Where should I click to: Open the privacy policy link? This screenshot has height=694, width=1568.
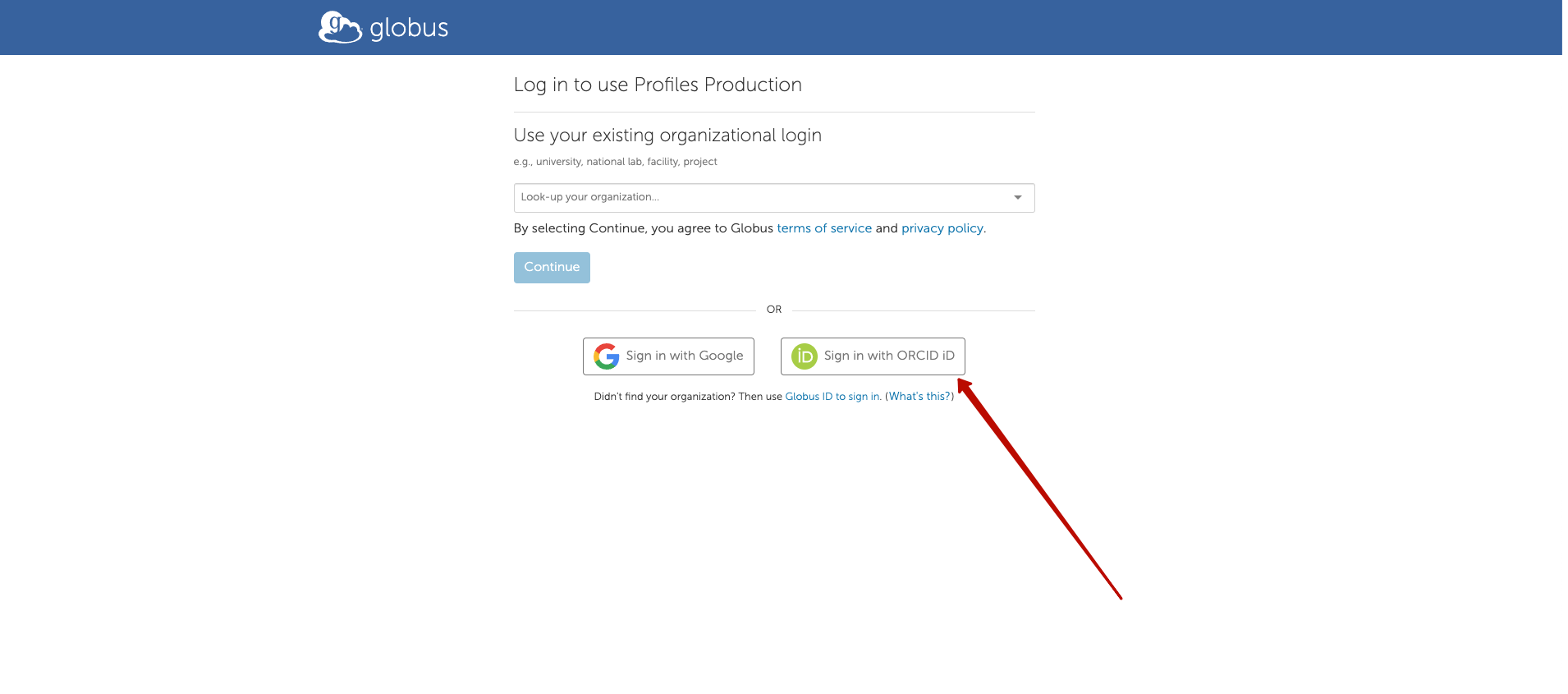pyautogui.click(x=942, y=228)
